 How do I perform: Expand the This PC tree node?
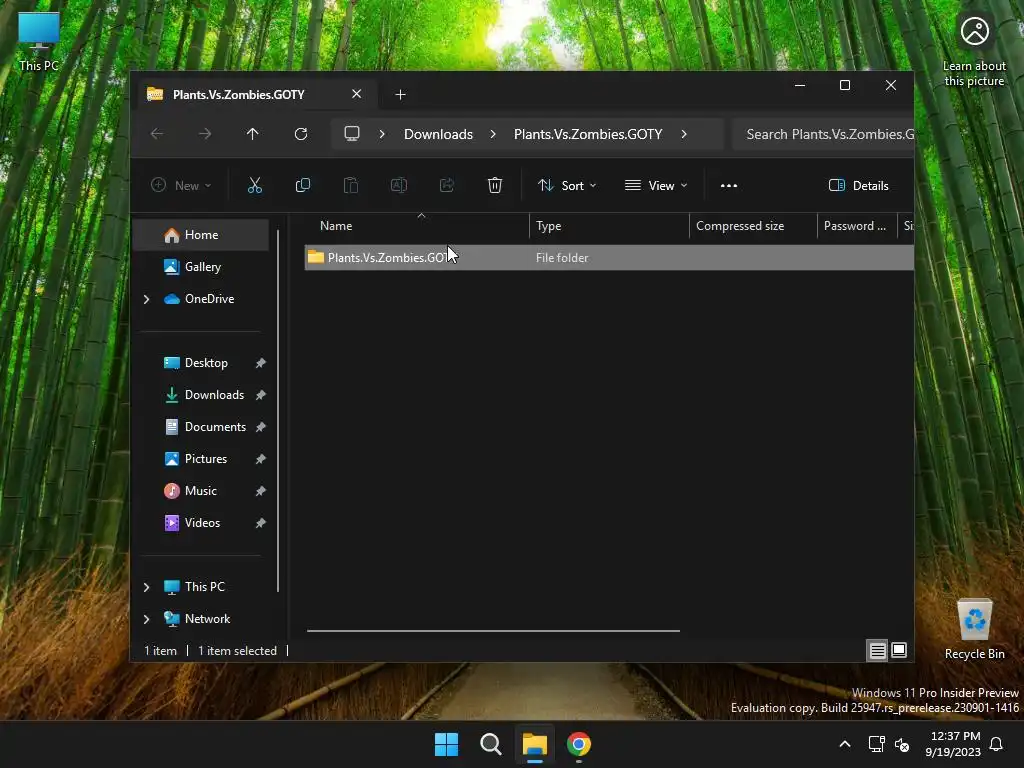pos(146,587)
